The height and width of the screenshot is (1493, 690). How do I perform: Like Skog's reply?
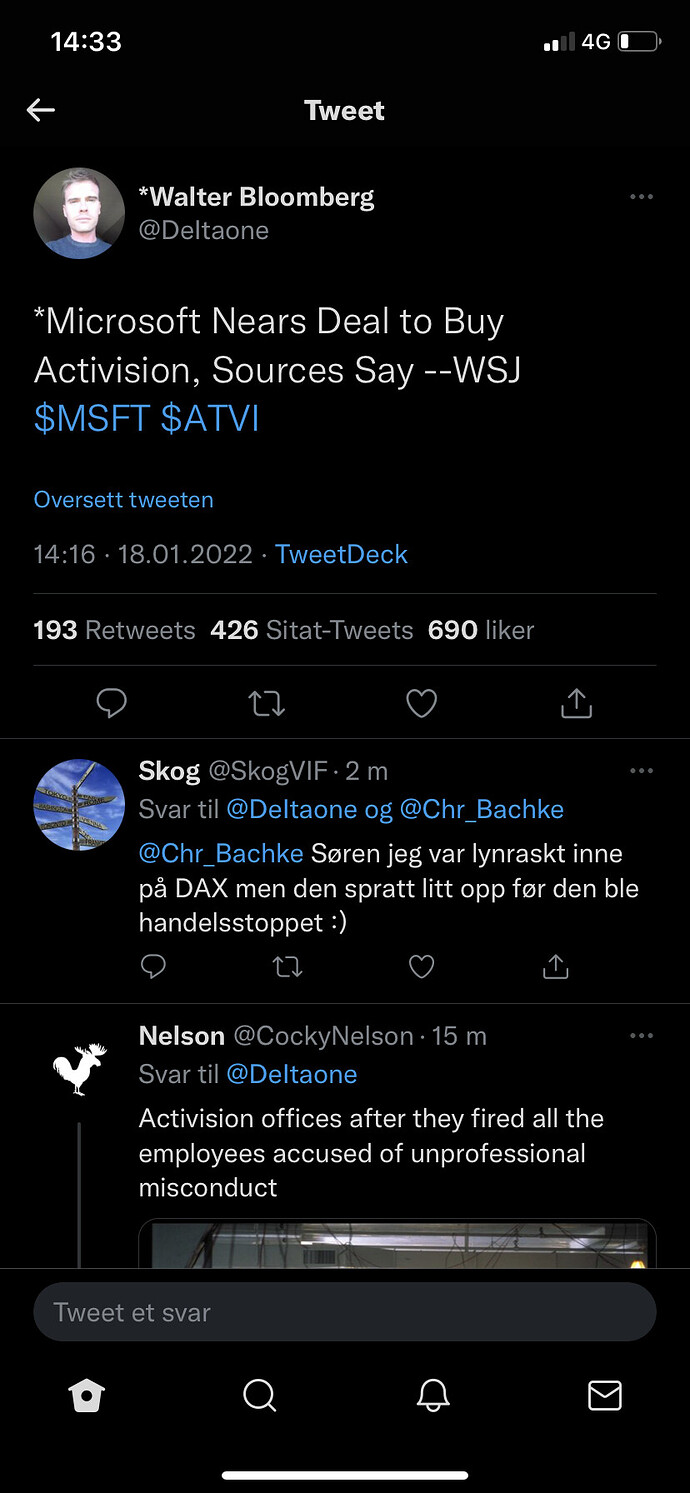coord(421,966)
